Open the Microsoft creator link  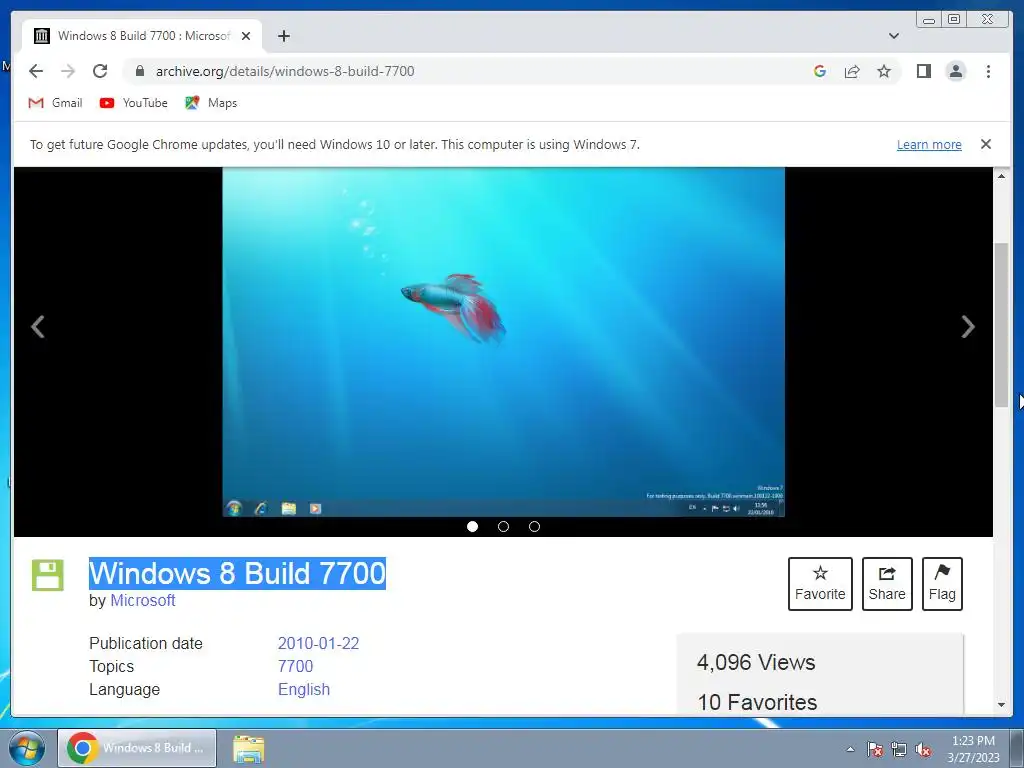point(142,600)
